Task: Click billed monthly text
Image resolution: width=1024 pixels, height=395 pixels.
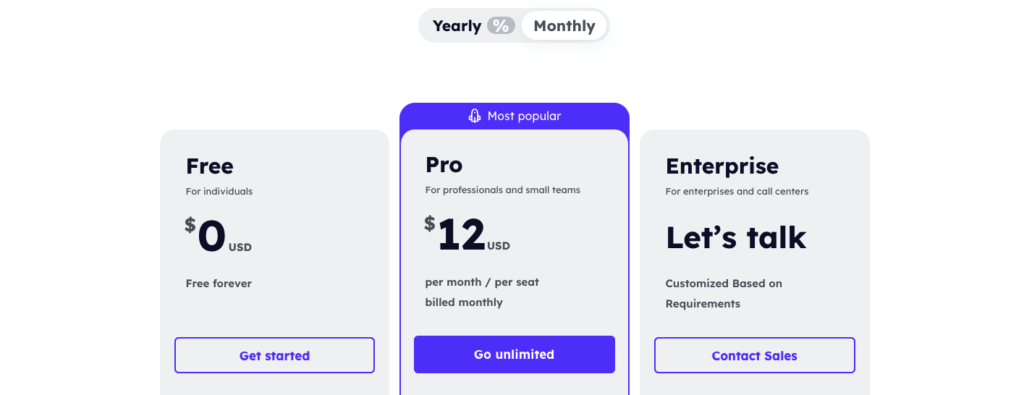Action: 464,302
